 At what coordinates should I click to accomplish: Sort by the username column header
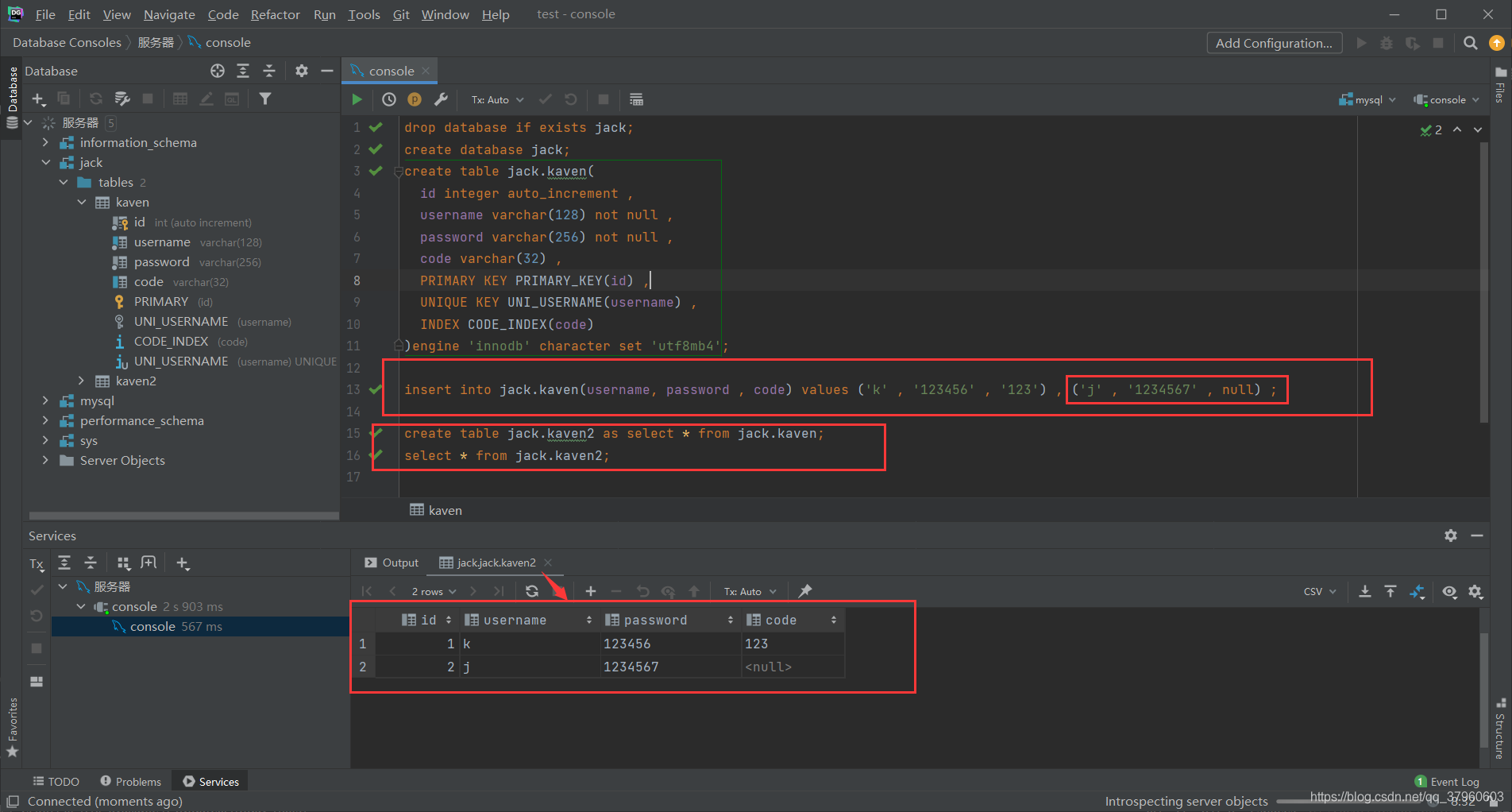pos(528,620)
